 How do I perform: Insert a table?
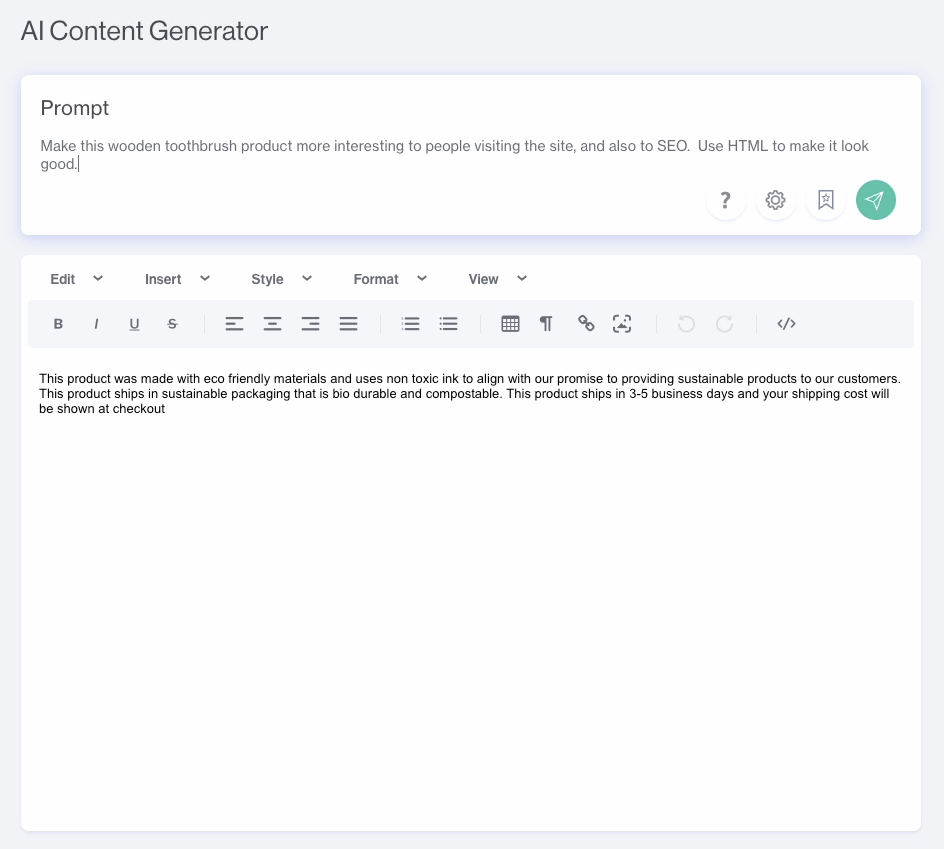(510, 324)
